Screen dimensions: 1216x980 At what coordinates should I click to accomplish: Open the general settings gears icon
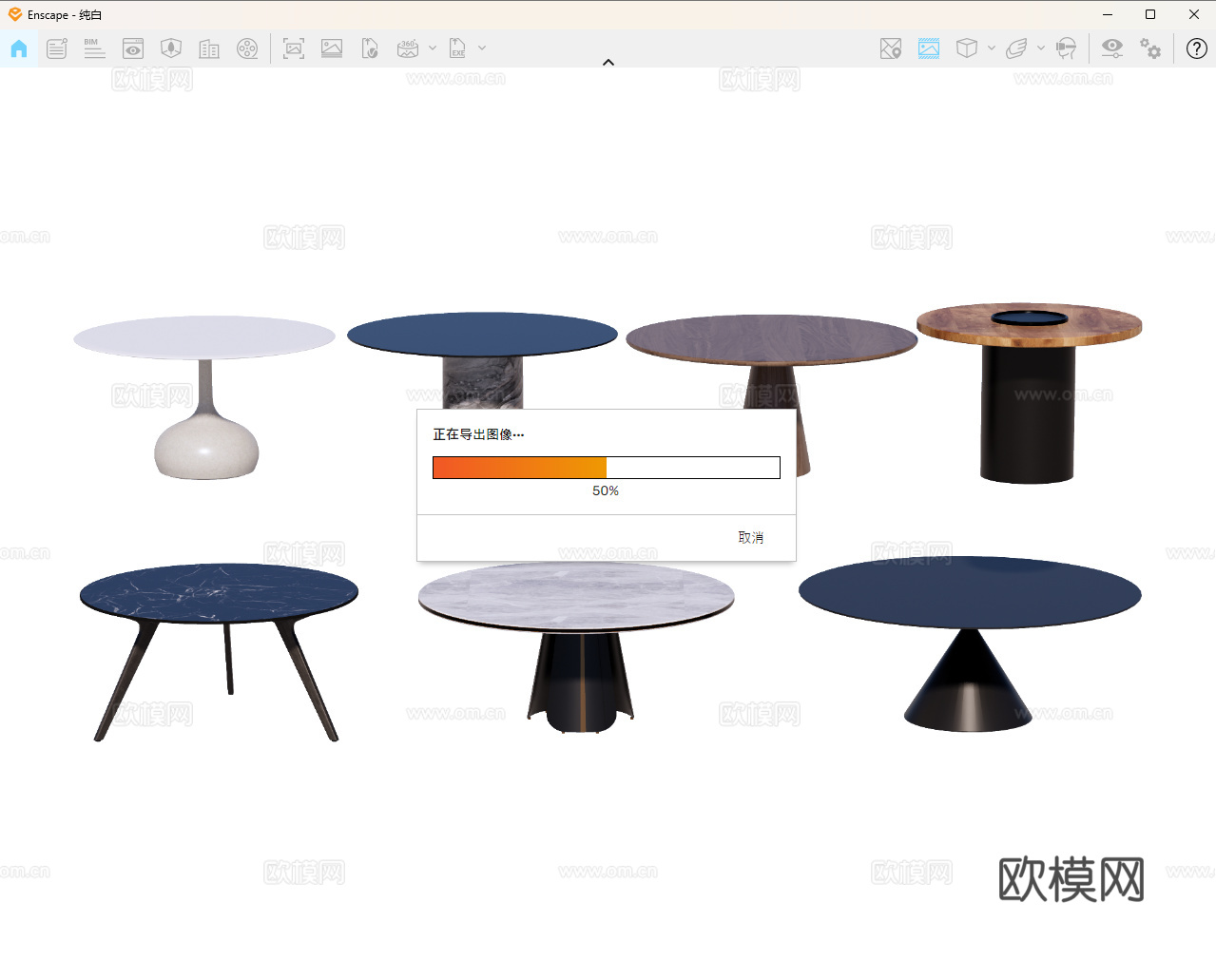1150,48
